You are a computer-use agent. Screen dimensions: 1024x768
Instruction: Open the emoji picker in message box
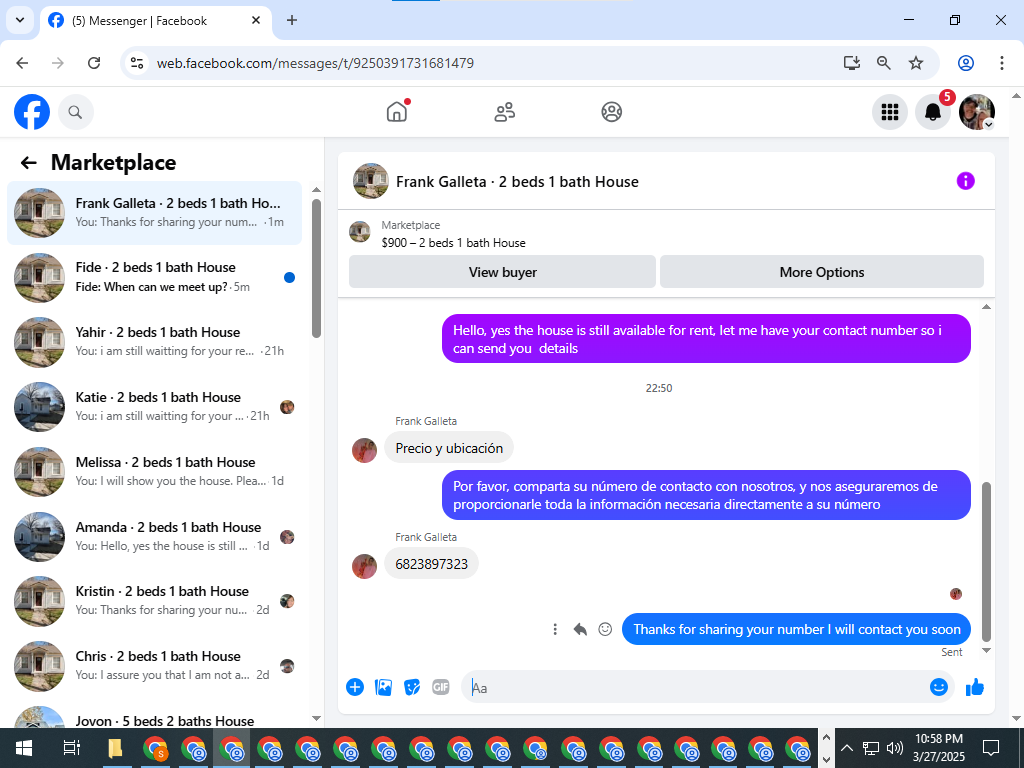(938, 687)
